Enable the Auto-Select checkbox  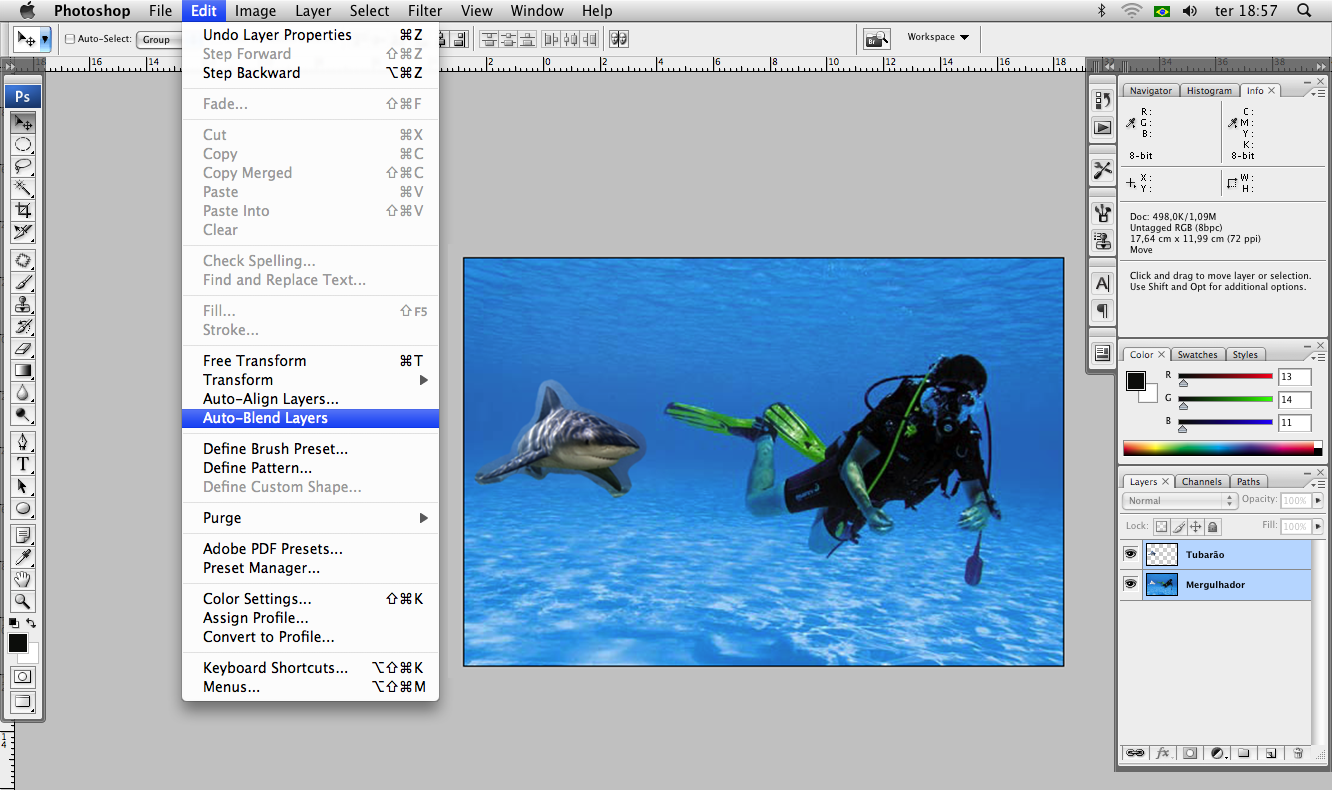(x=70, y=39)
